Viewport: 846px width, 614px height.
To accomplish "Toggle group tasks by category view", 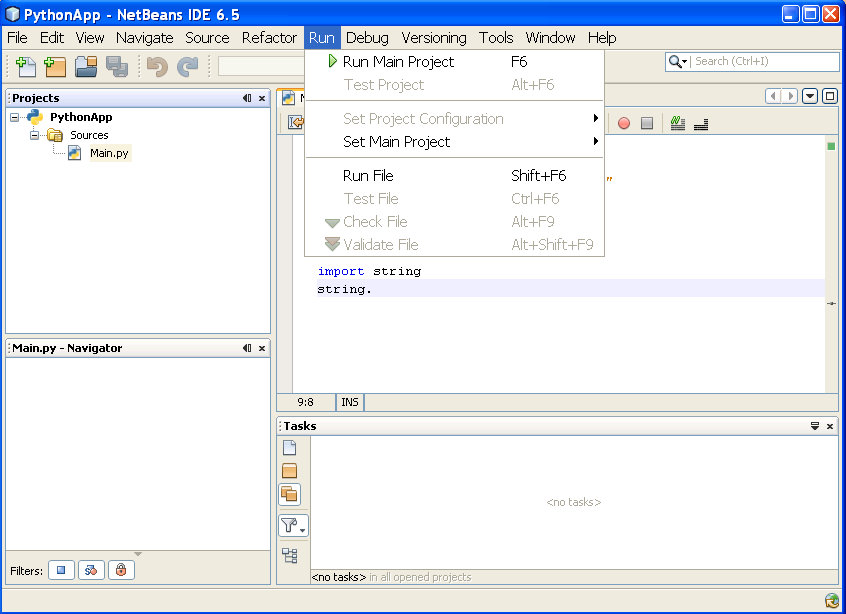I will pos(290,555).
